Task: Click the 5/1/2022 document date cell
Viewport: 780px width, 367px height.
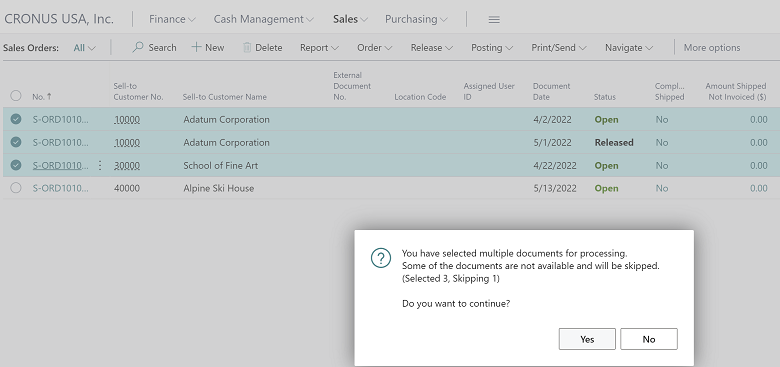Action: [x=552, y=143]
